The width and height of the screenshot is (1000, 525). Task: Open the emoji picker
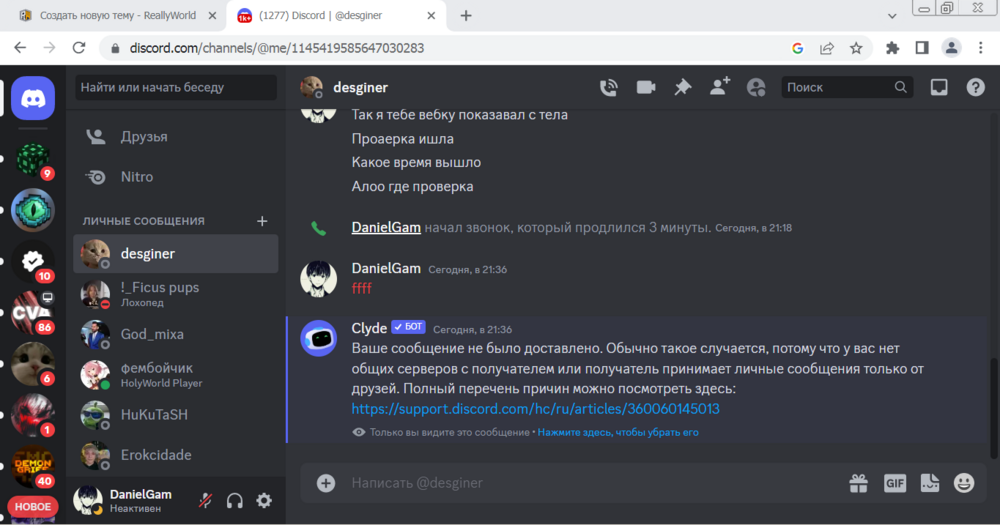(x=964, y=484)
